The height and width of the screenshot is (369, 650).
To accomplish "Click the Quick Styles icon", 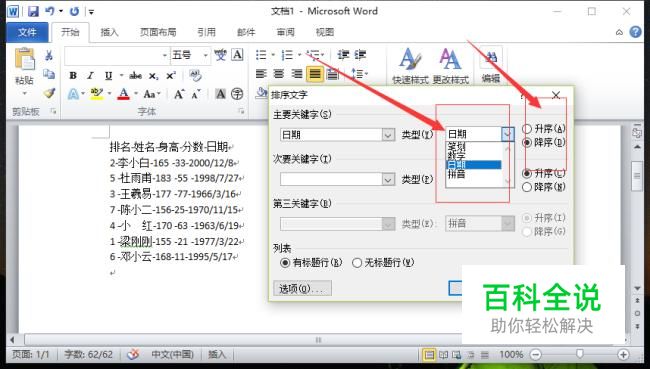I will point(410,66).
